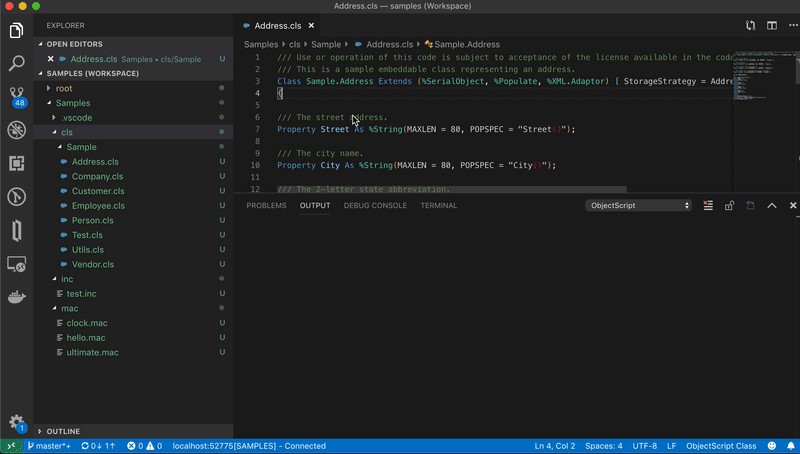Open the Docker view icon
This screenshot has height=454, width=800.
[16, 297]
